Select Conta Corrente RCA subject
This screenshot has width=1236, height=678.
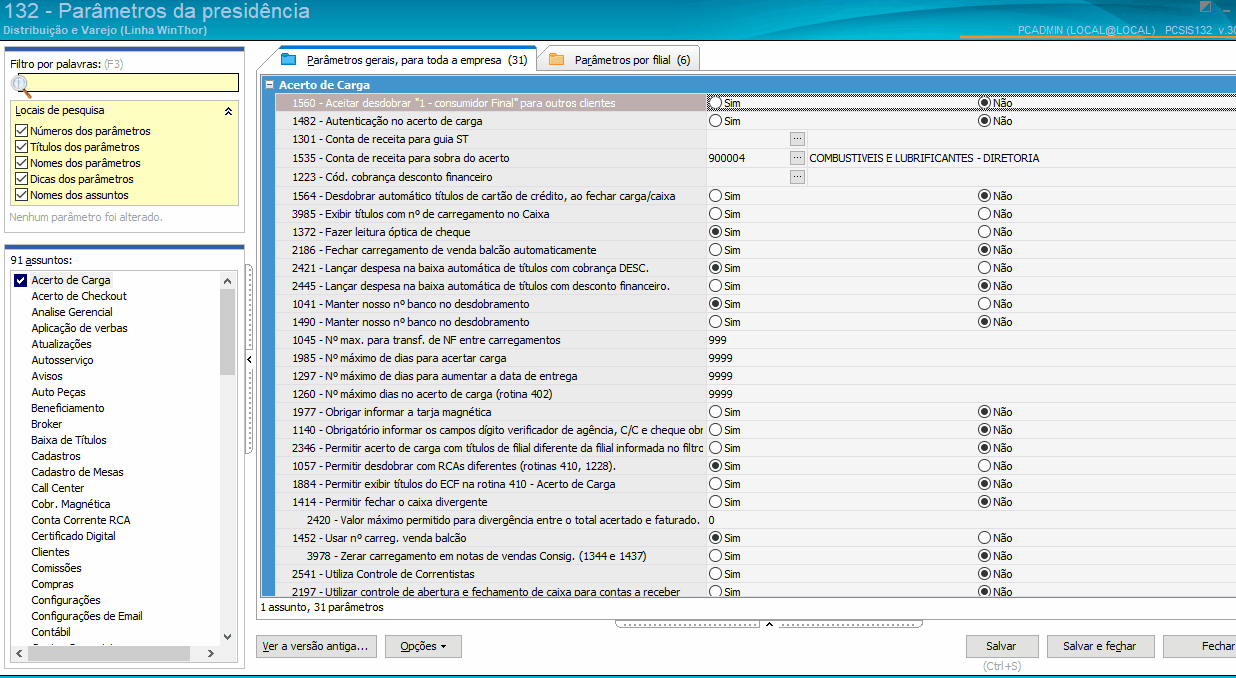[81, 520]
